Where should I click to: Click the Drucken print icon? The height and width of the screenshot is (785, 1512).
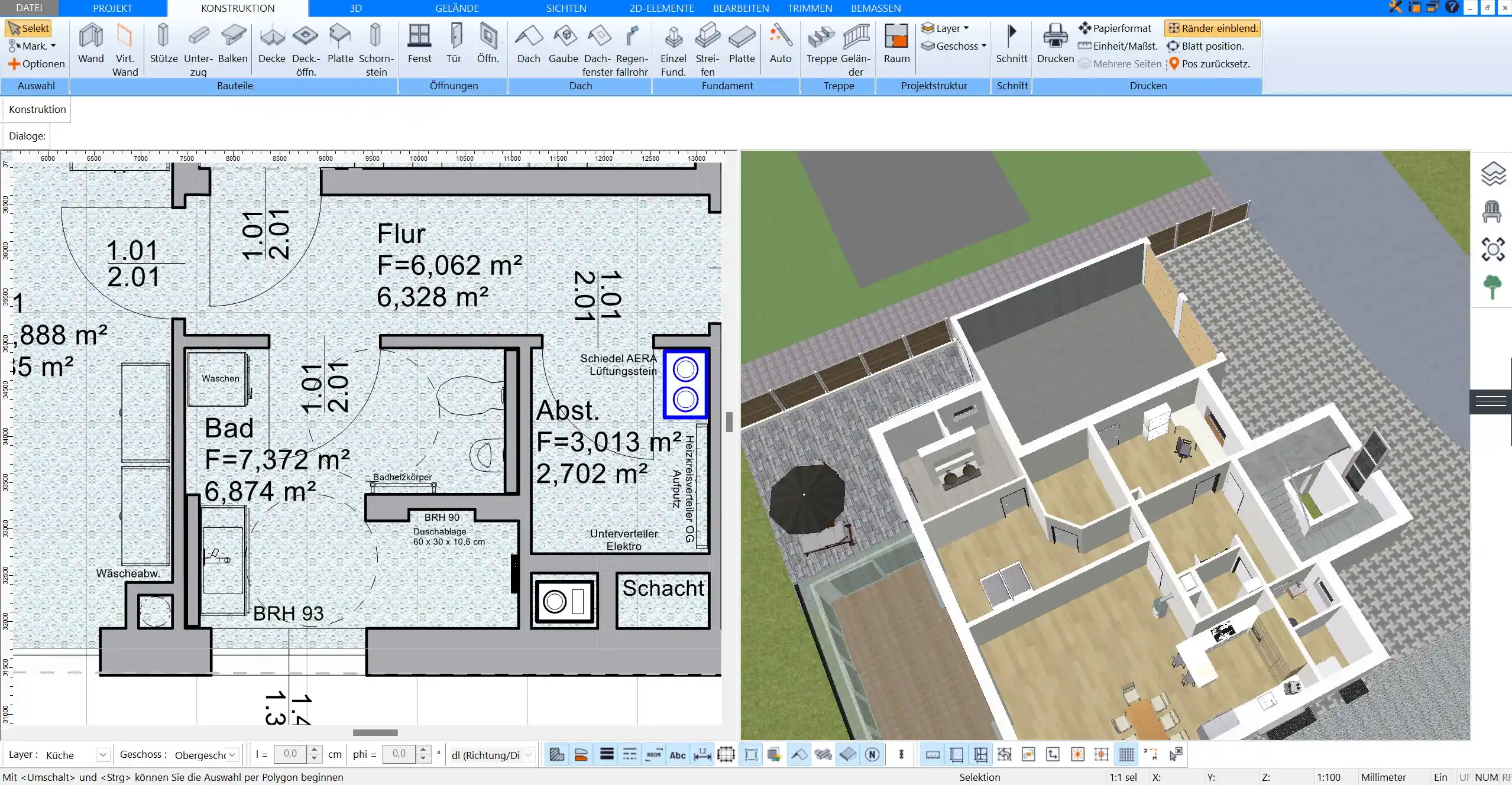coord(1056,44)
